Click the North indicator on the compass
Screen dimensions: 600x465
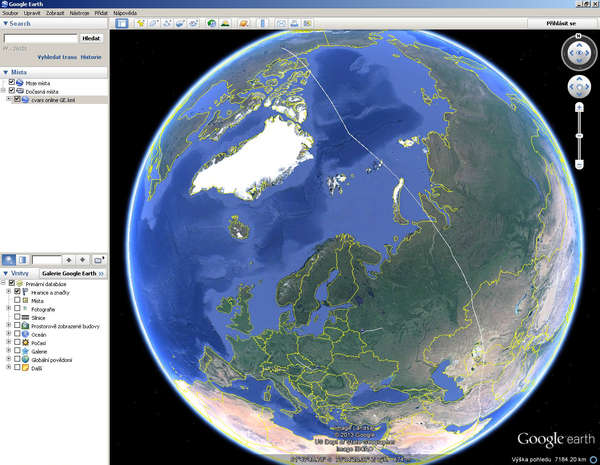(x=579, y=36)
